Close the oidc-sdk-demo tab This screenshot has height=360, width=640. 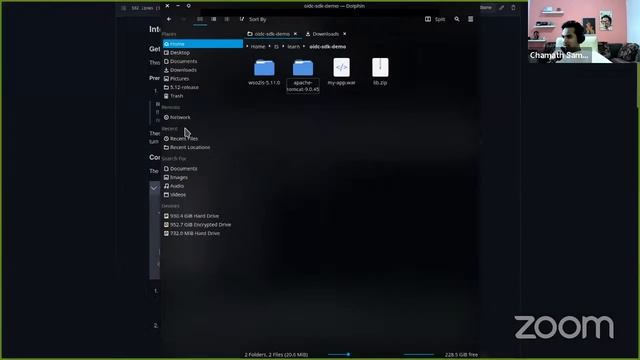click(296, 34)
